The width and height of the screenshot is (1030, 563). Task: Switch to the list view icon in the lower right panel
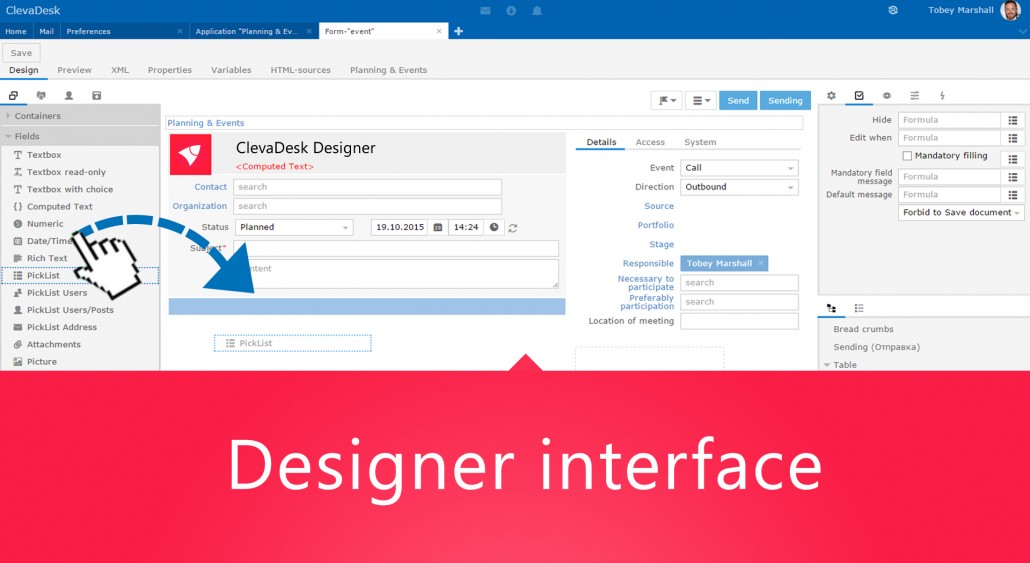859,308
